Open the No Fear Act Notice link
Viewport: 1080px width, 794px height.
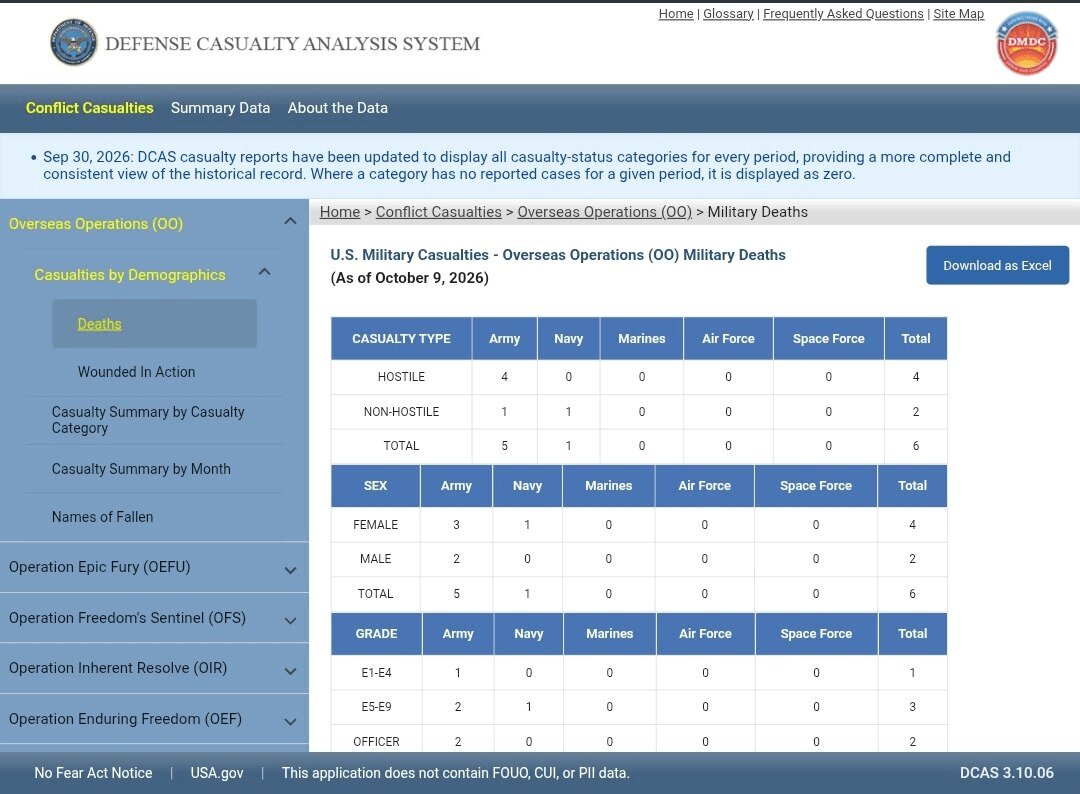tap(94, 773)
